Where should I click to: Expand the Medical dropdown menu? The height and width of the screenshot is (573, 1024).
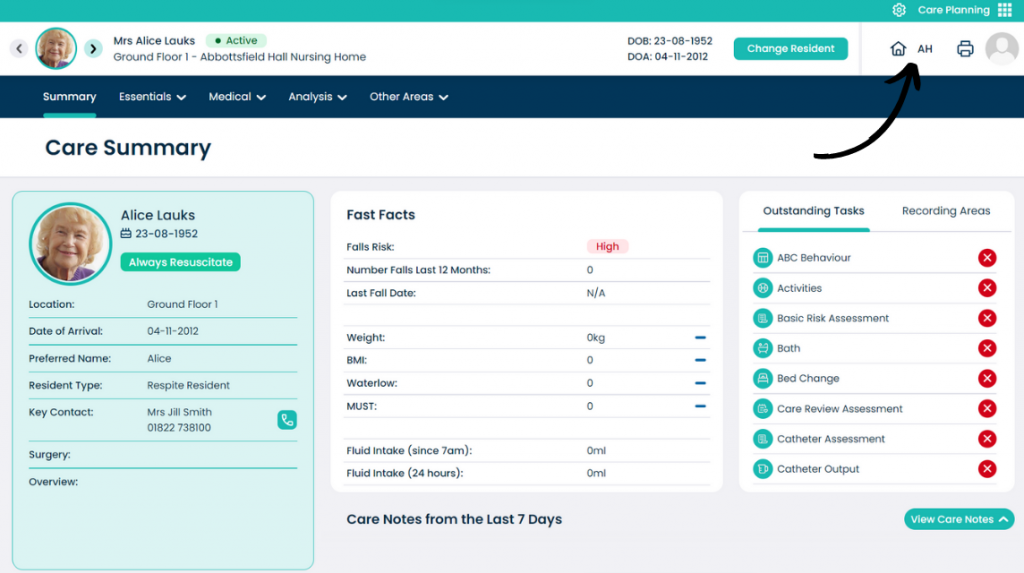pyautogui.click(x=237, y=97)
